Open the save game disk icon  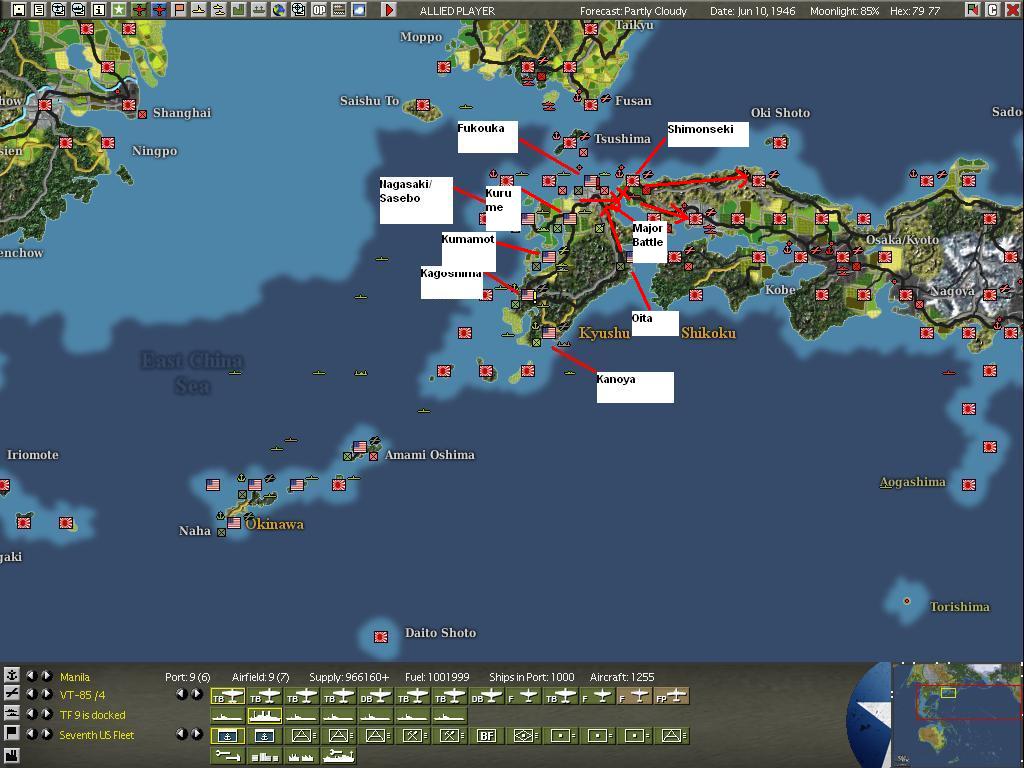coord(19,10)
